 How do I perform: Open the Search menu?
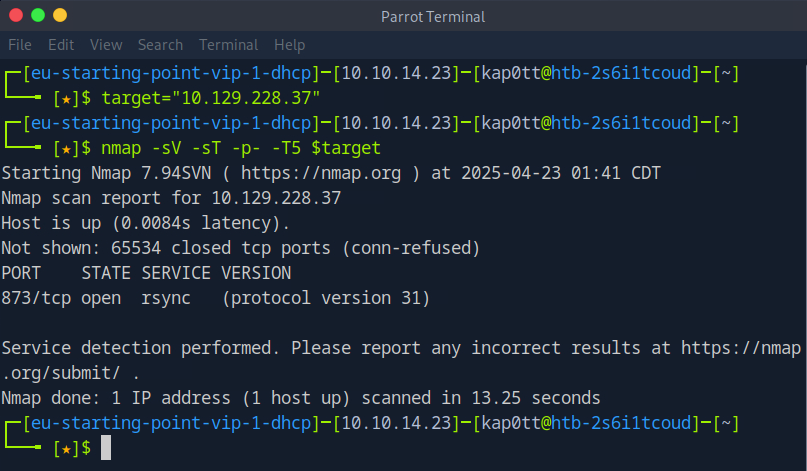(160, 45)
